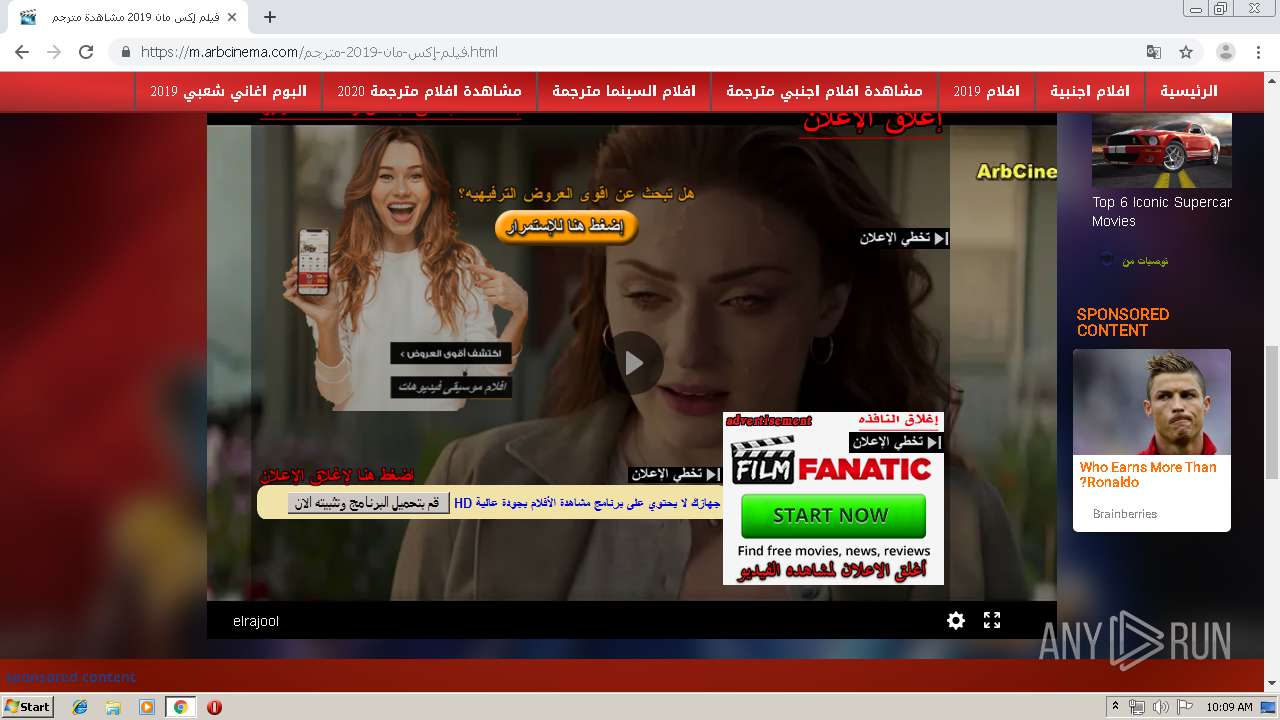The height and width of the screenshot is (720, 1280).
Task: Open Ronaldo sponsored photo thumbnail
Action: pos(1152,402)
